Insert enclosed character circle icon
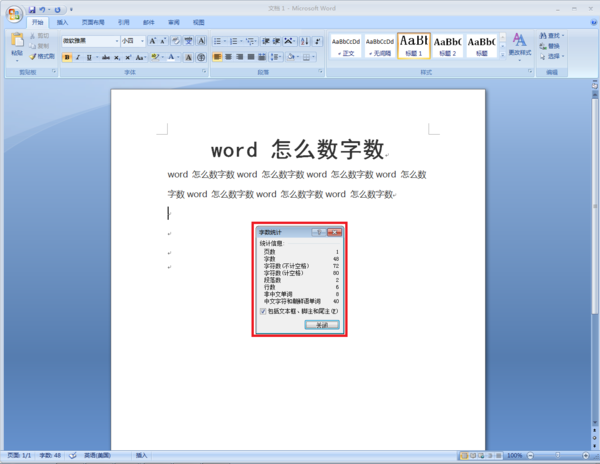600x464 pixels. click(x=201, y=57)
